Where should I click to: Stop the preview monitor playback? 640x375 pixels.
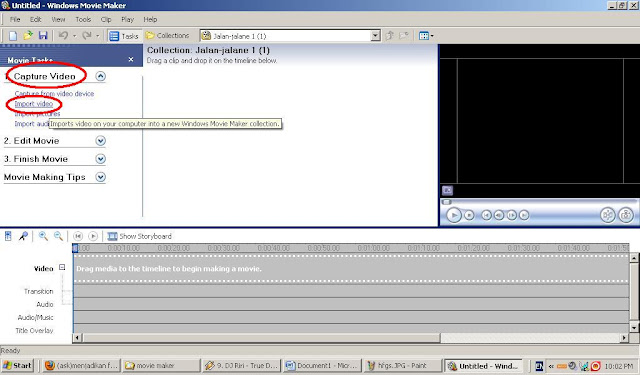click(x=469, y=215)
